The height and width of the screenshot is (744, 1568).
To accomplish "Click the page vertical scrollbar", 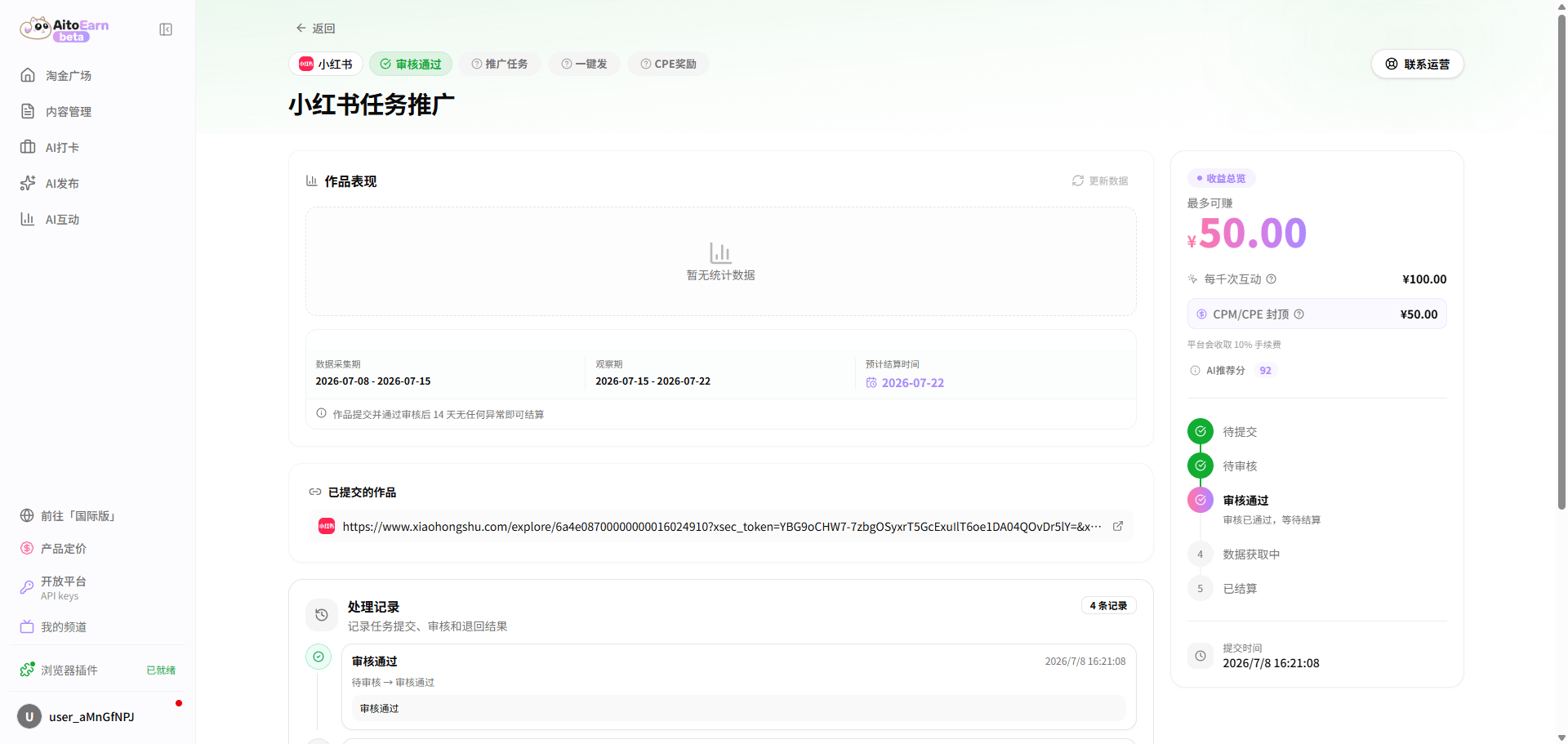I will pos(1561,261).
